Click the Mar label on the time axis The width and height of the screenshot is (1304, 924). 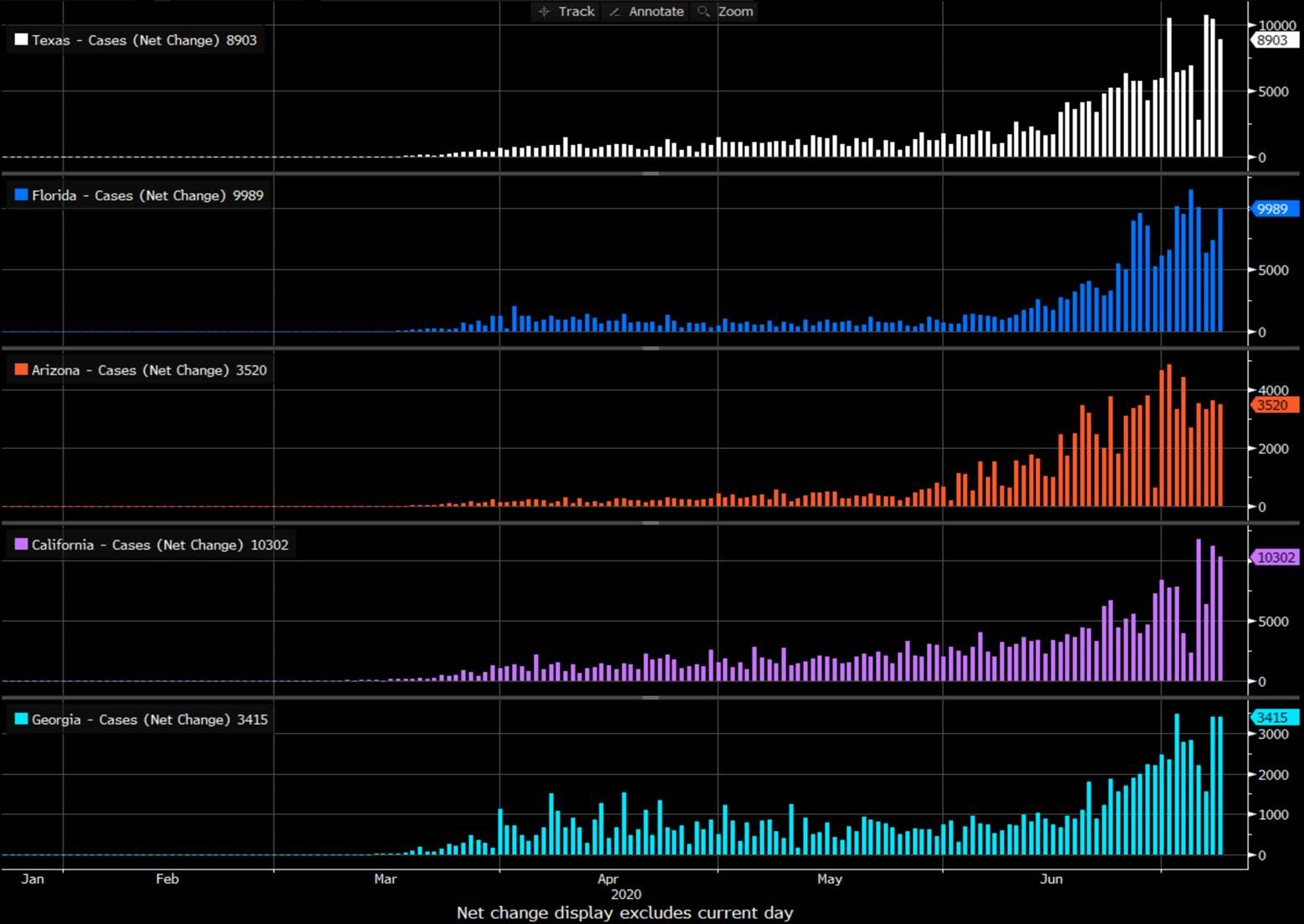[x=386, y=879]
